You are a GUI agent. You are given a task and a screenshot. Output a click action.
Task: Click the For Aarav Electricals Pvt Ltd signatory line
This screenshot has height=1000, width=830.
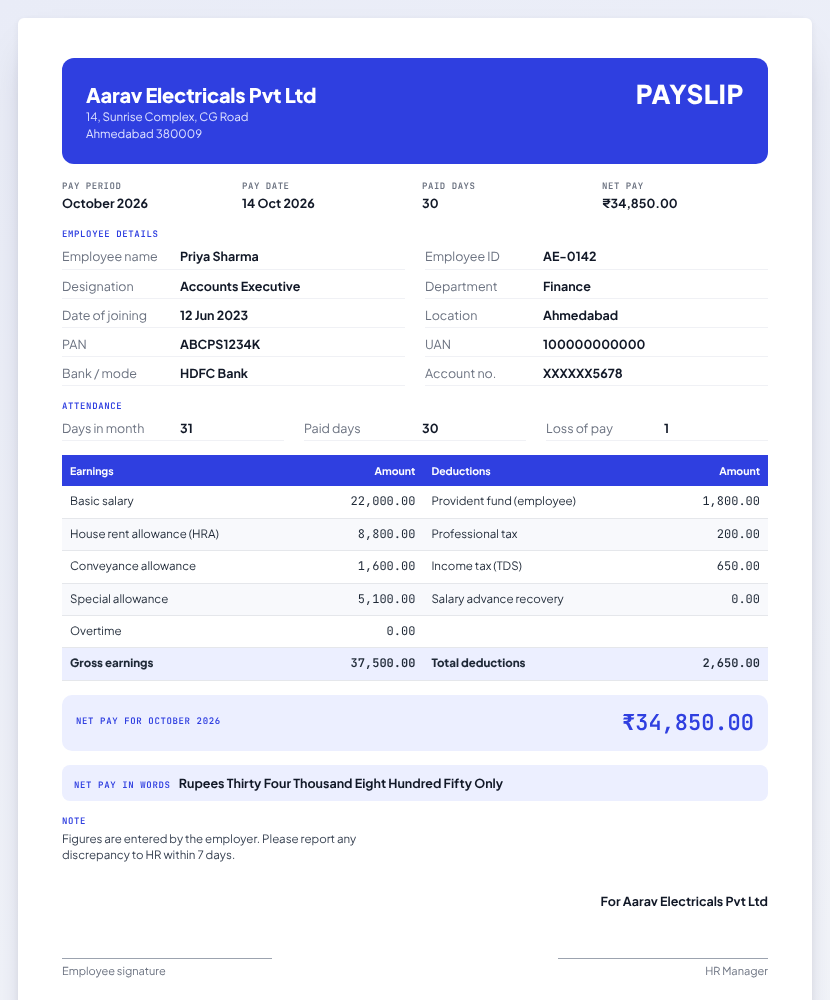tap(684, 902)
